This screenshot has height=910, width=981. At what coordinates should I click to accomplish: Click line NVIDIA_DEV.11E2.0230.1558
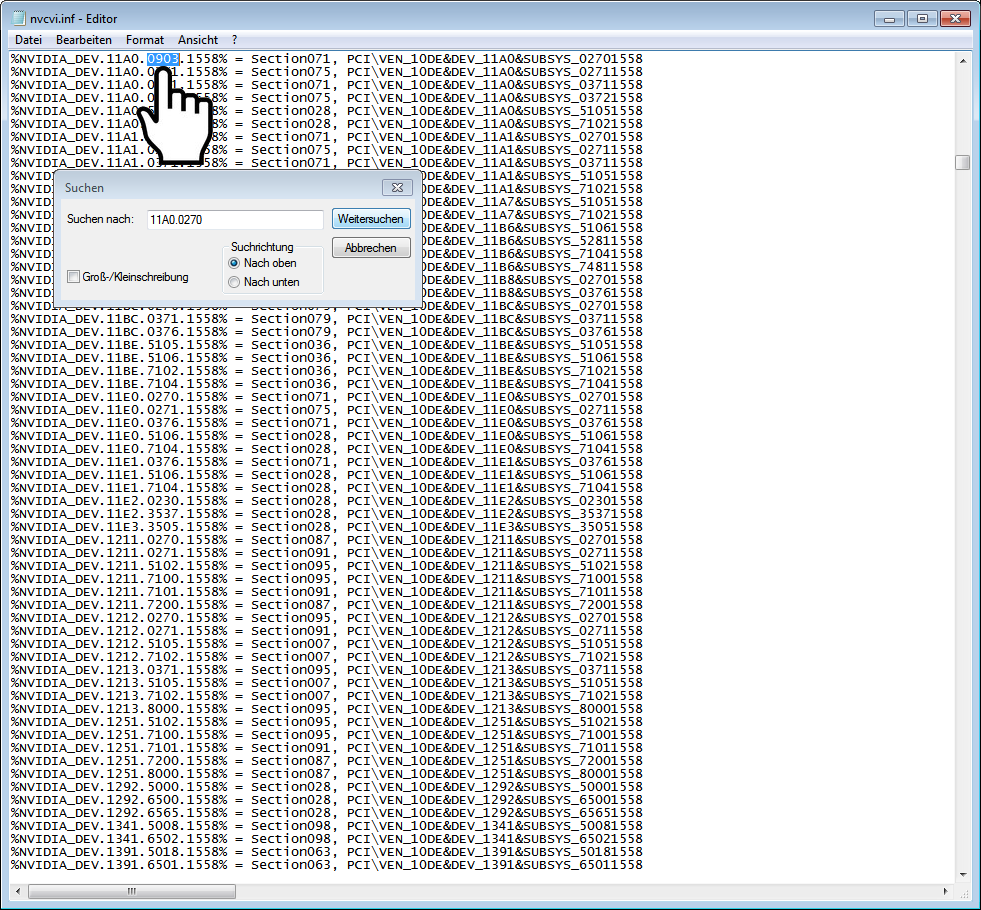click(x=327, y=501)
